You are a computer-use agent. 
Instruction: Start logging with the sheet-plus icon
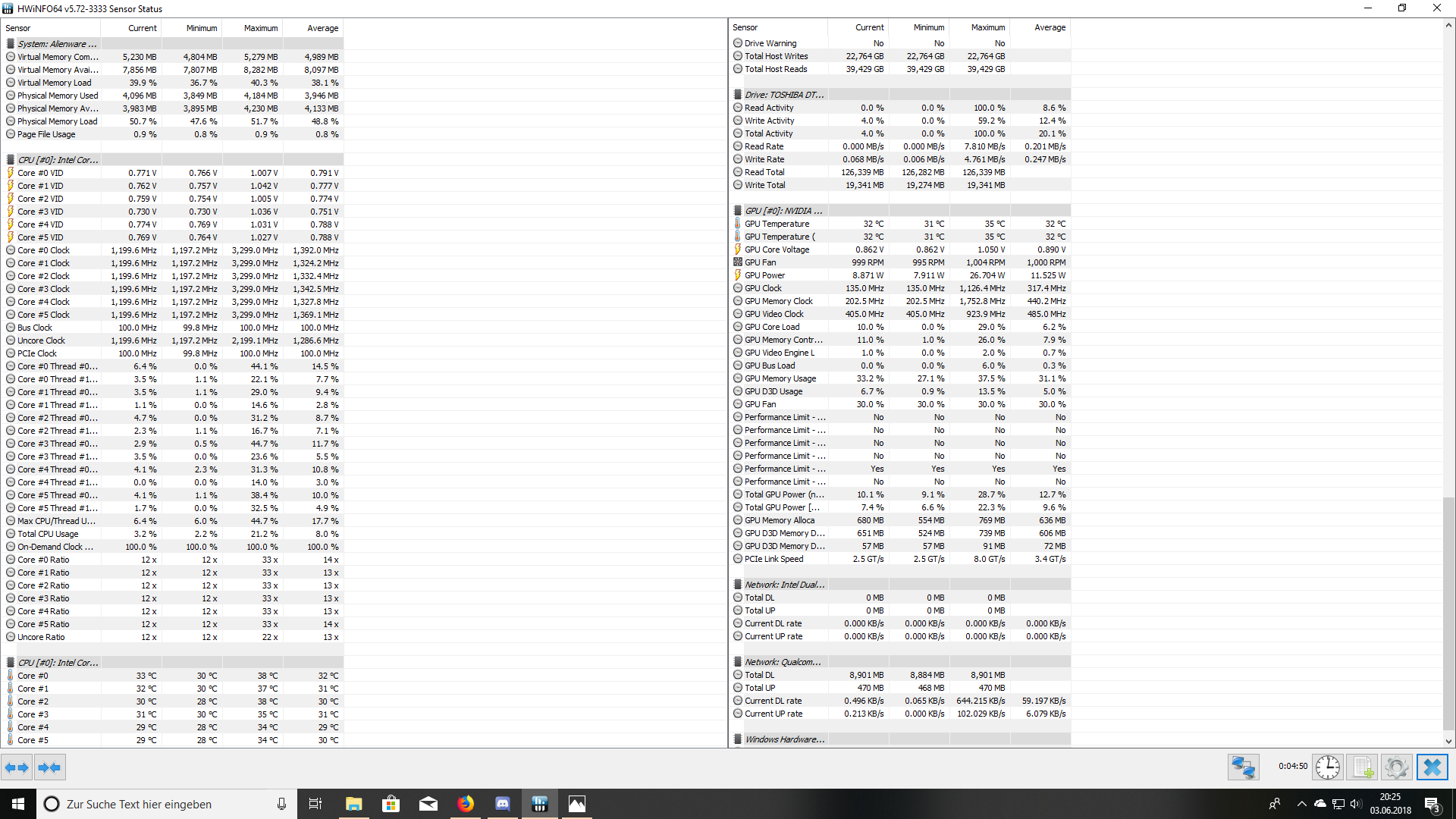tap(1363, 767)
